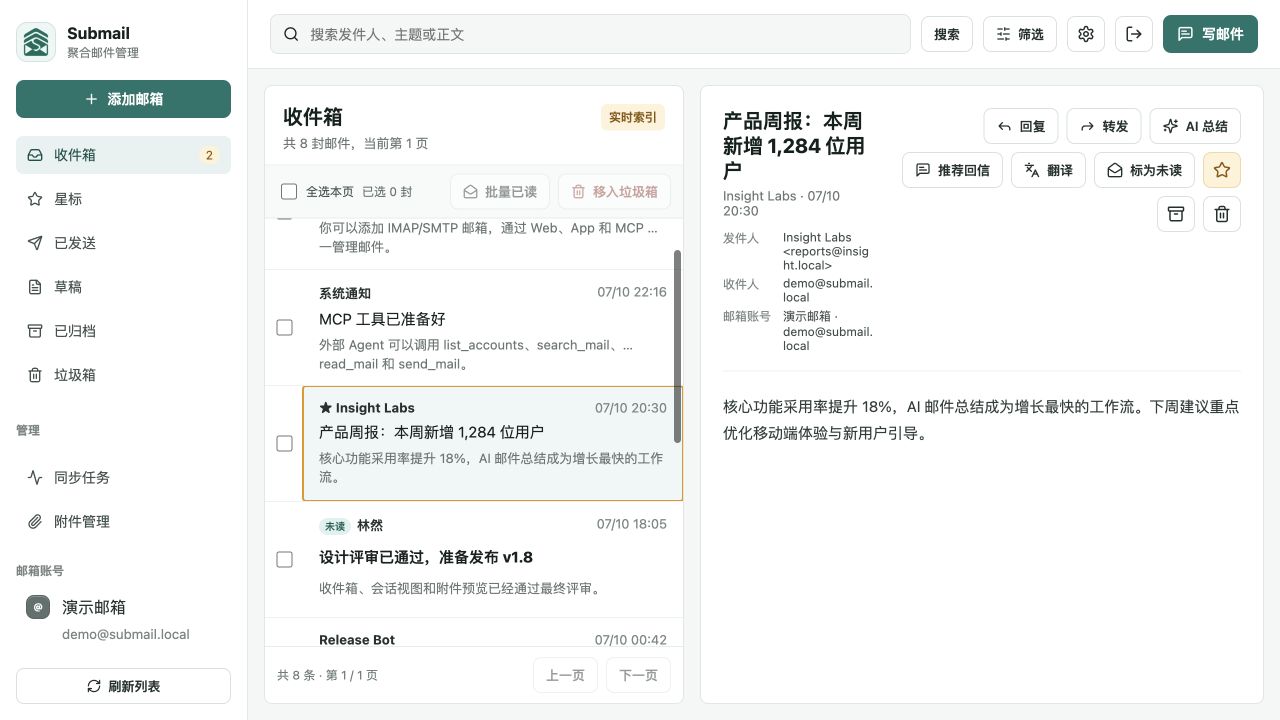This screenshot has width=1280, height=720.
Task: Open the 垃圾箱 trash folder
Action: pyautogui.click(x=123, y=375)
